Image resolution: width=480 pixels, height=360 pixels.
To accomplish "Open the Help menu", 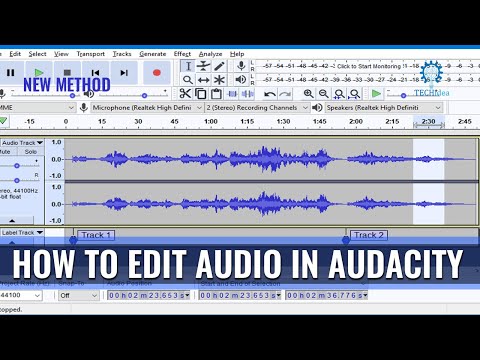I will click(x=237, y=54).
